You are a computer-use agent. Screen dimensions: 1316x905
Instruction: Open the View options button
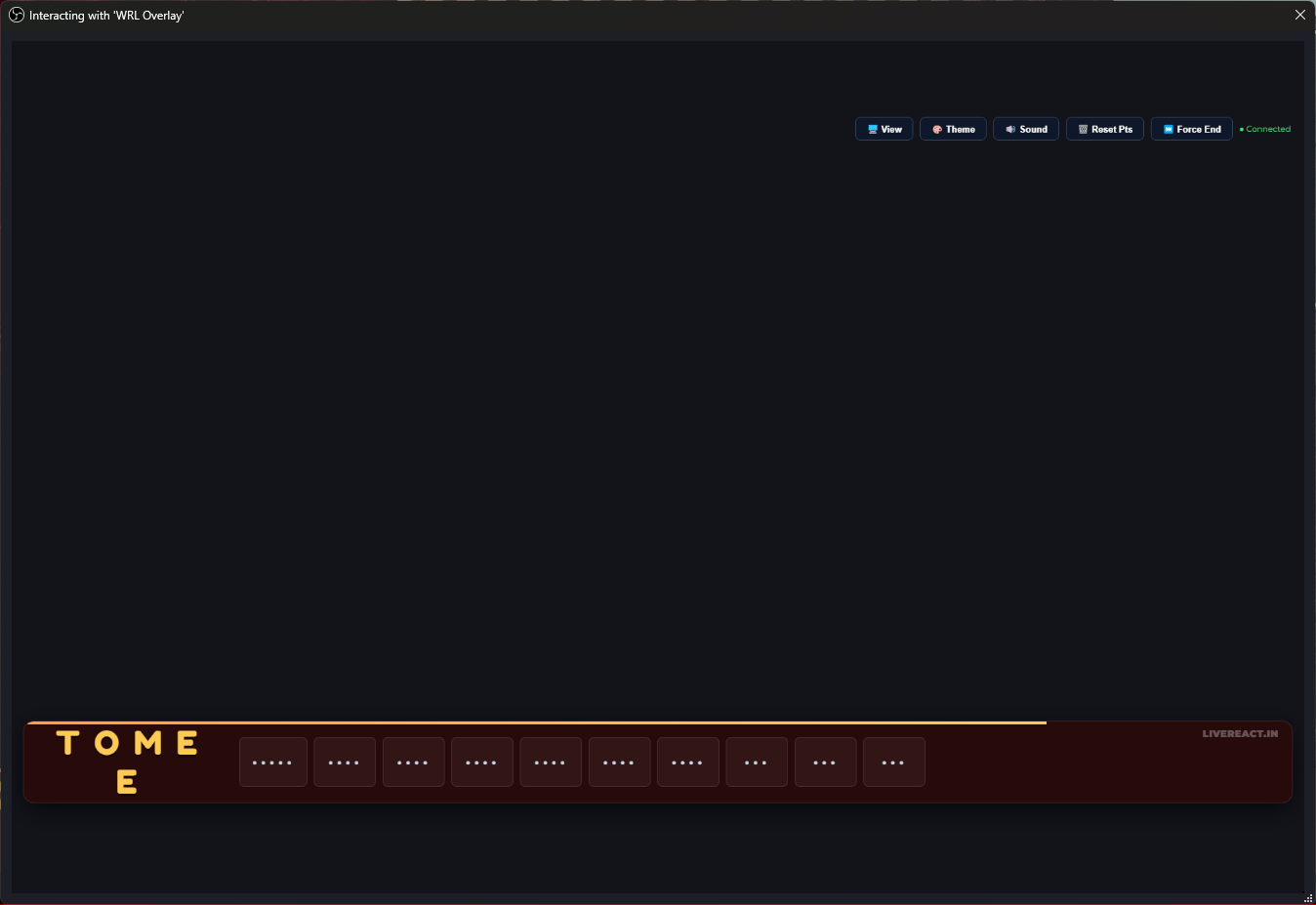884,129
